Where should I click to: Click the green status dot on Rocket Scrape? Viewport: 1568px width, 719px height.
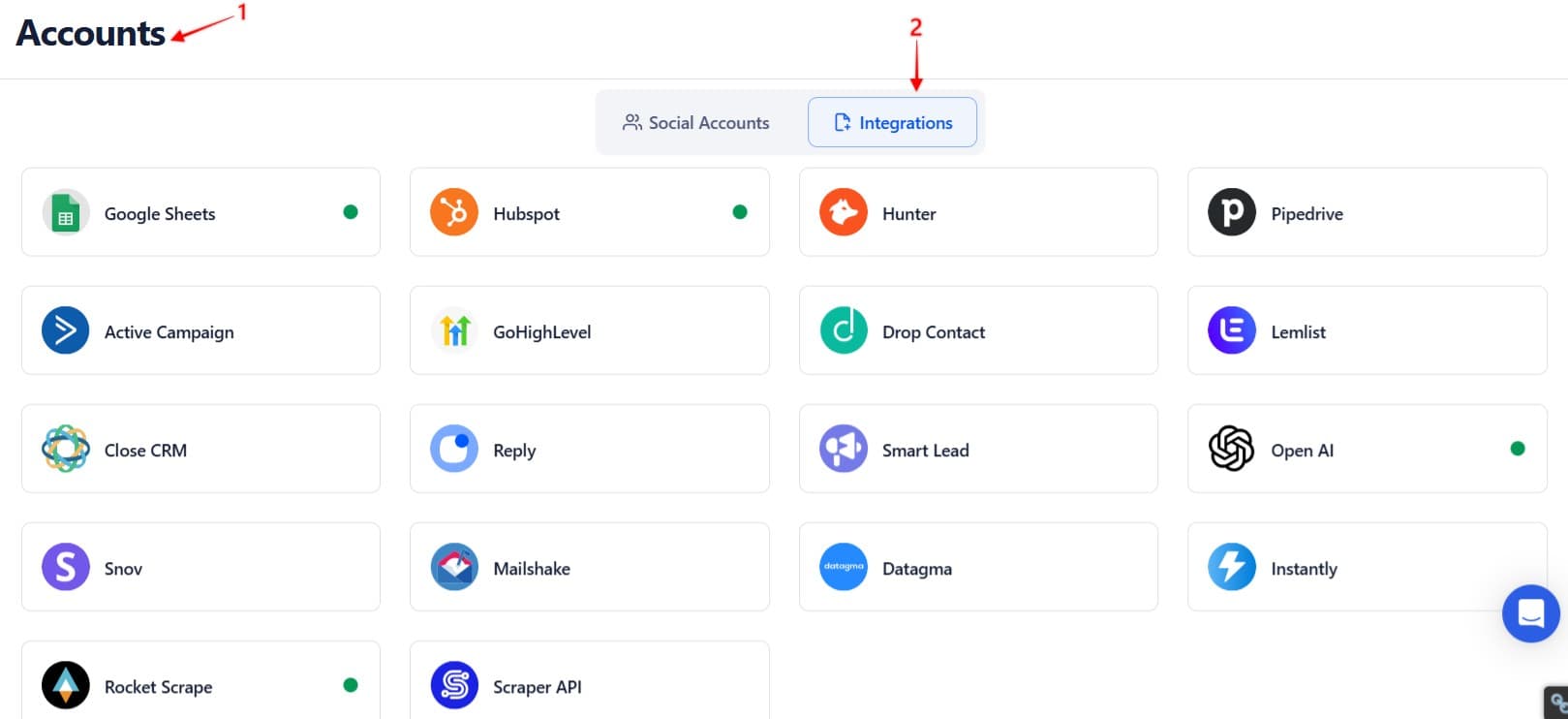[351, 685]
